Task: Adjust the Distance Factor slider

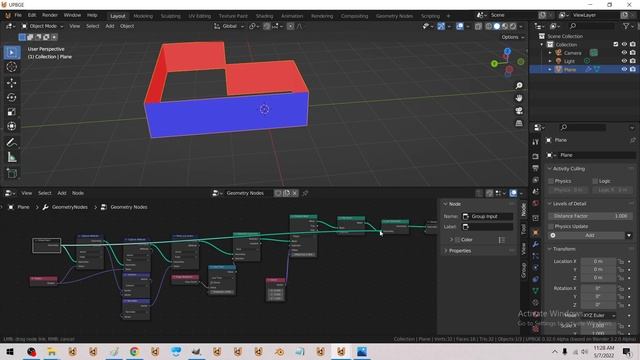Action: 590,216
